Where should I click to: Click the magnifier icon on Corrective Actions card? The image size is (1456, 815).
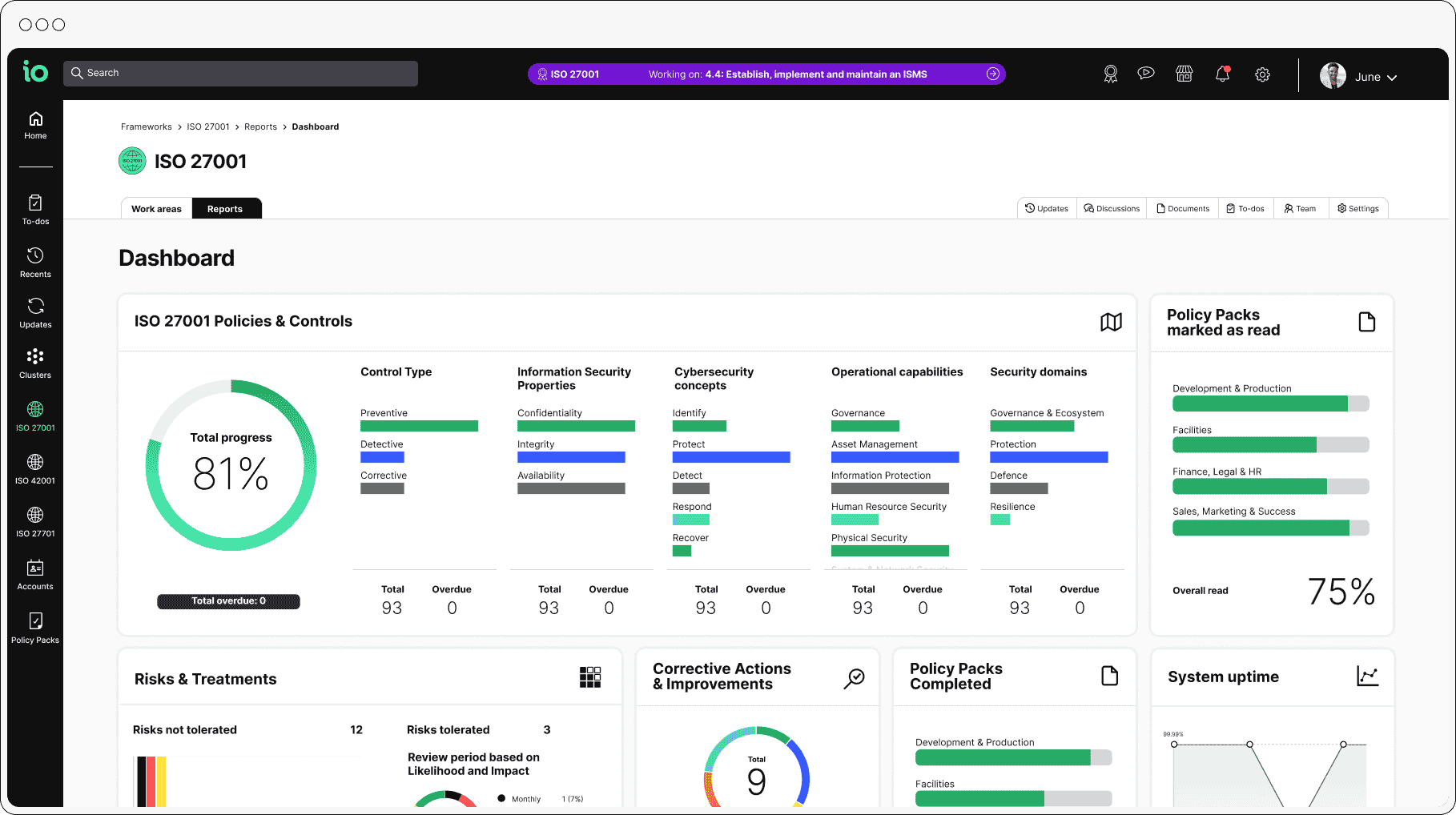click(x=855, y=678)
